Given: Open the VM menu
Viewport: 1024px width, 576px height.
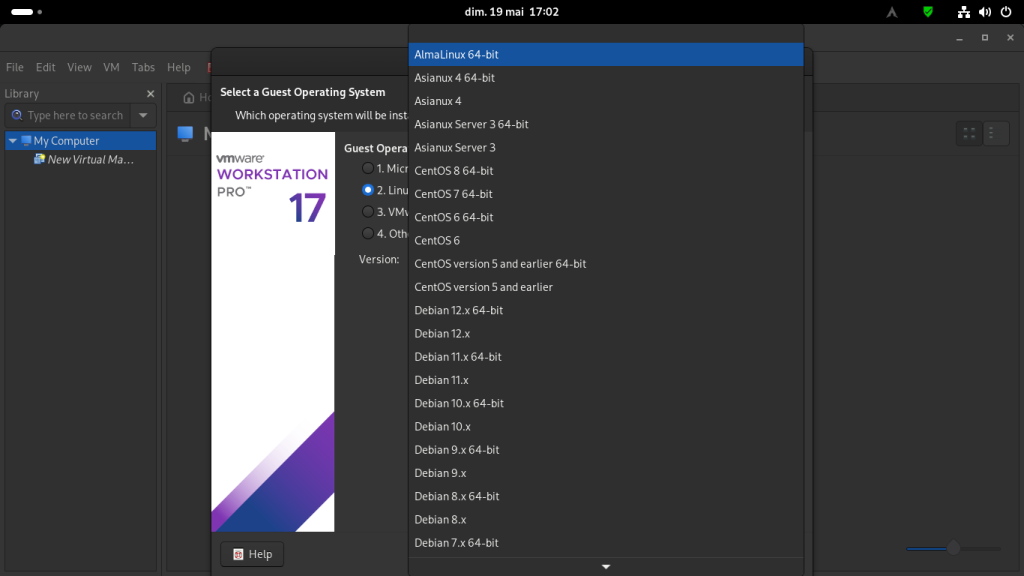Looking at the screenshot, I should point(111,67).
